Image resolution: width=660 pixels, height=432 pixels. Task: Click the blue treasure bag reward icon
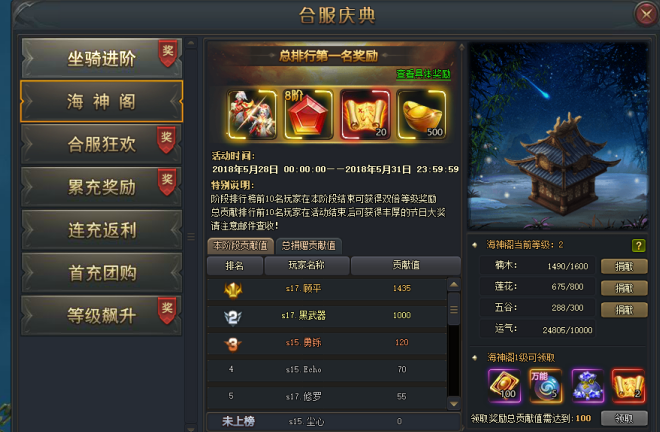[587, 386]
